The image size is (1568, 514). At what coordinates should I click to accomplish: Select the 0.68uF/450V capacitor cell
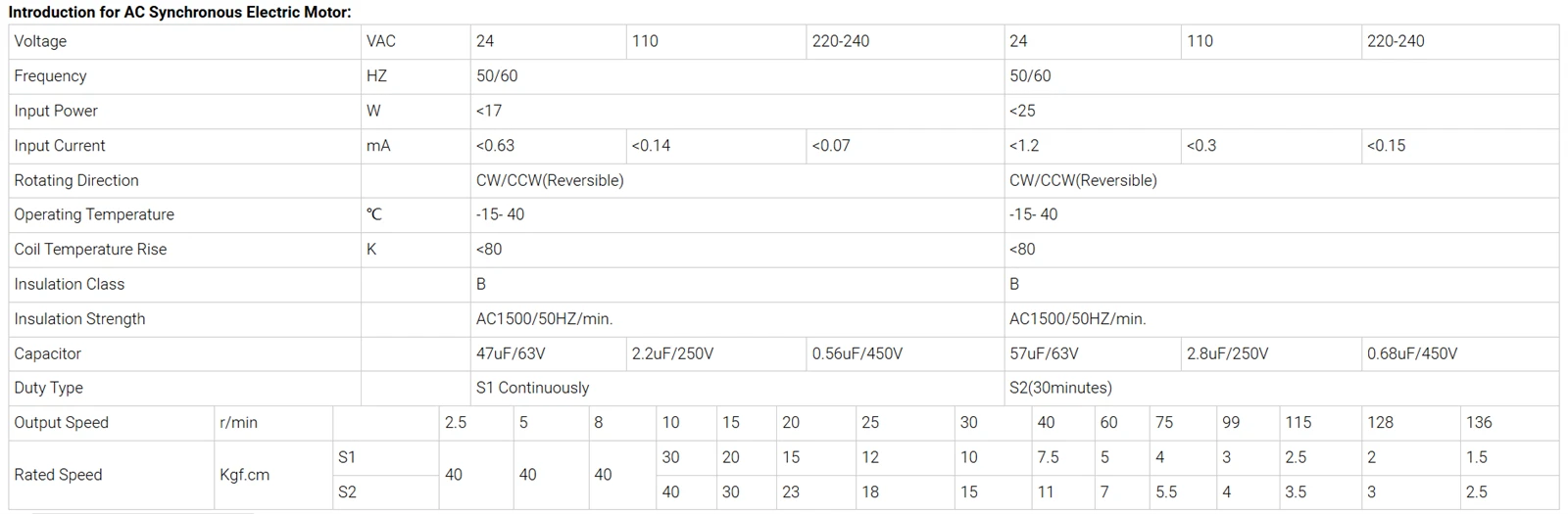(1460, 353)
